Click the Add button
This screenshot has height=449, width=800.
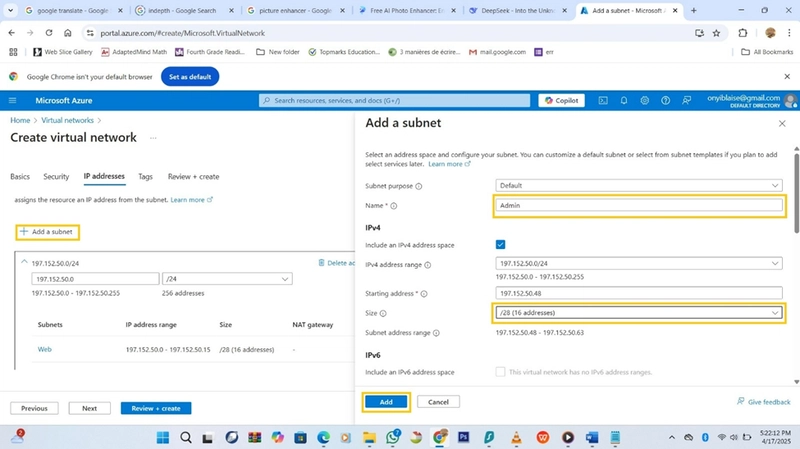point(386,402)
